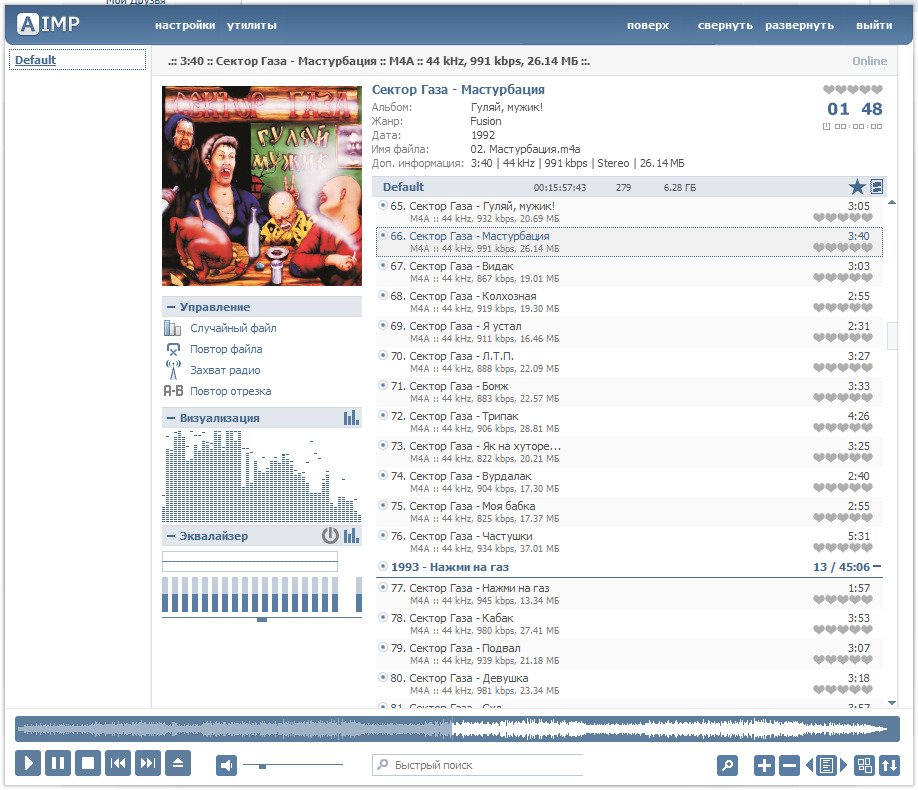Toggle Случайный файл shuffle mode

(x=233, y=328)
